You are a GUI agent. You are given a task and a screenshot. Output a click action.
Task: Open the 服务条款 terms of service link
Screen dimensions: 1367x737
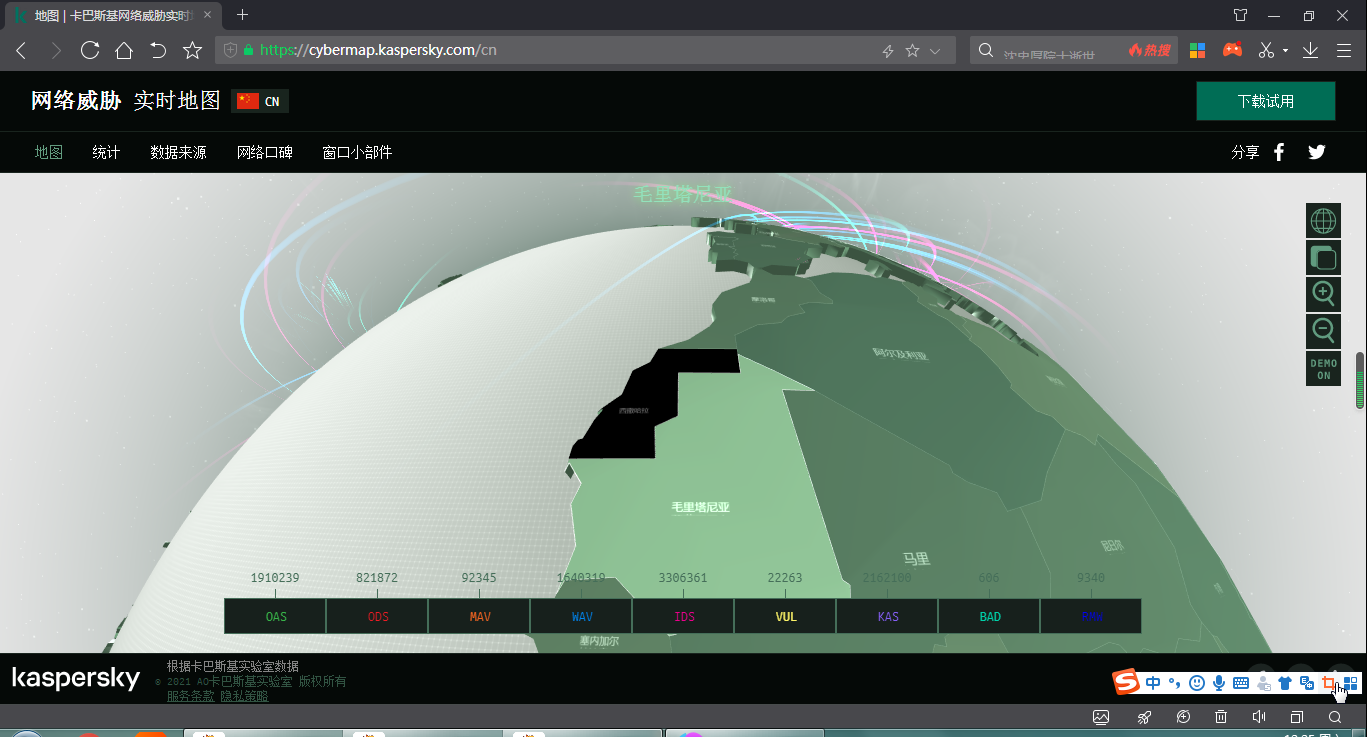(190, 696)
